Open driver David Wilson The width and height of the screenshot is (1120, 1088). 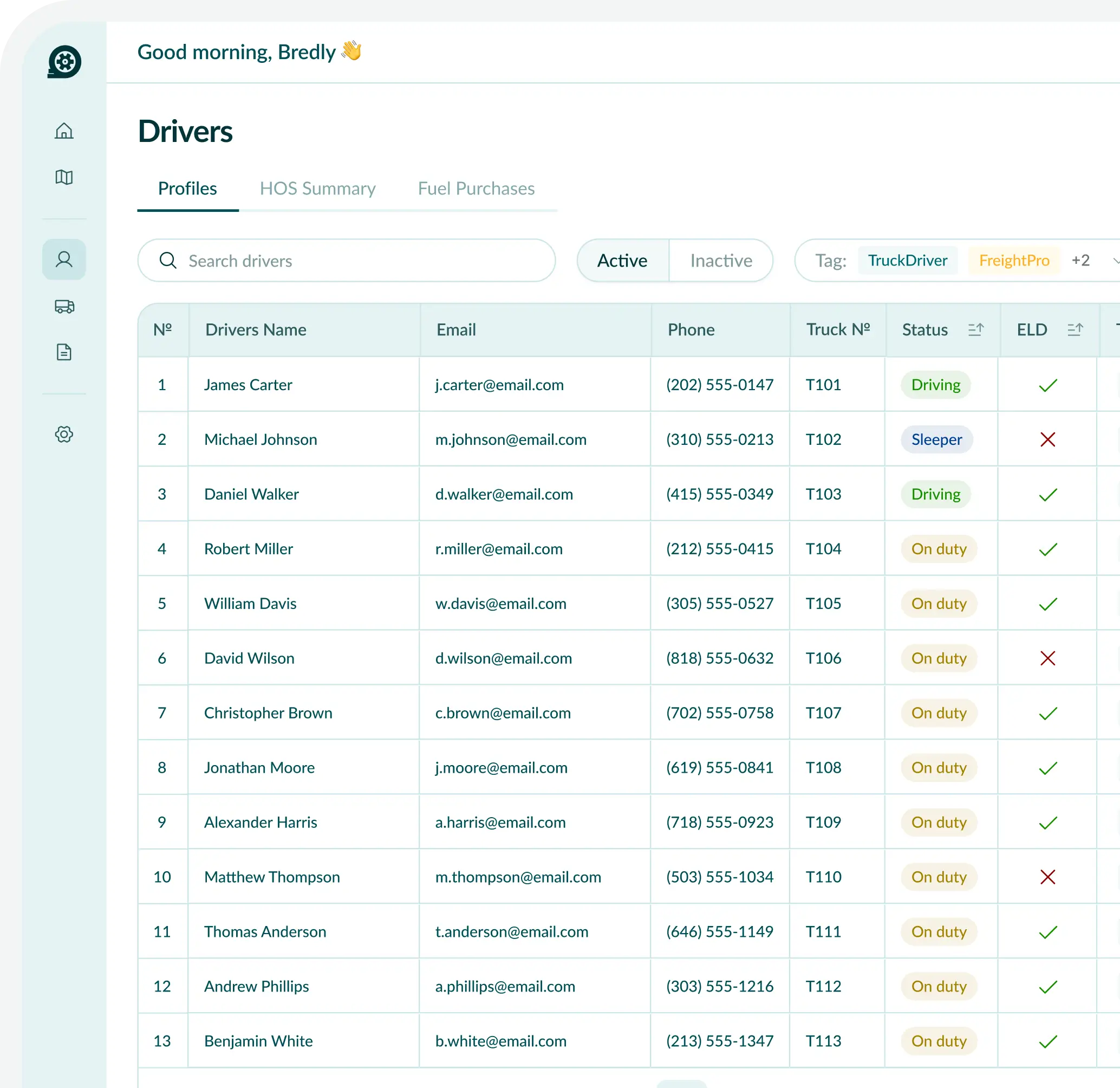click(249, 659)
